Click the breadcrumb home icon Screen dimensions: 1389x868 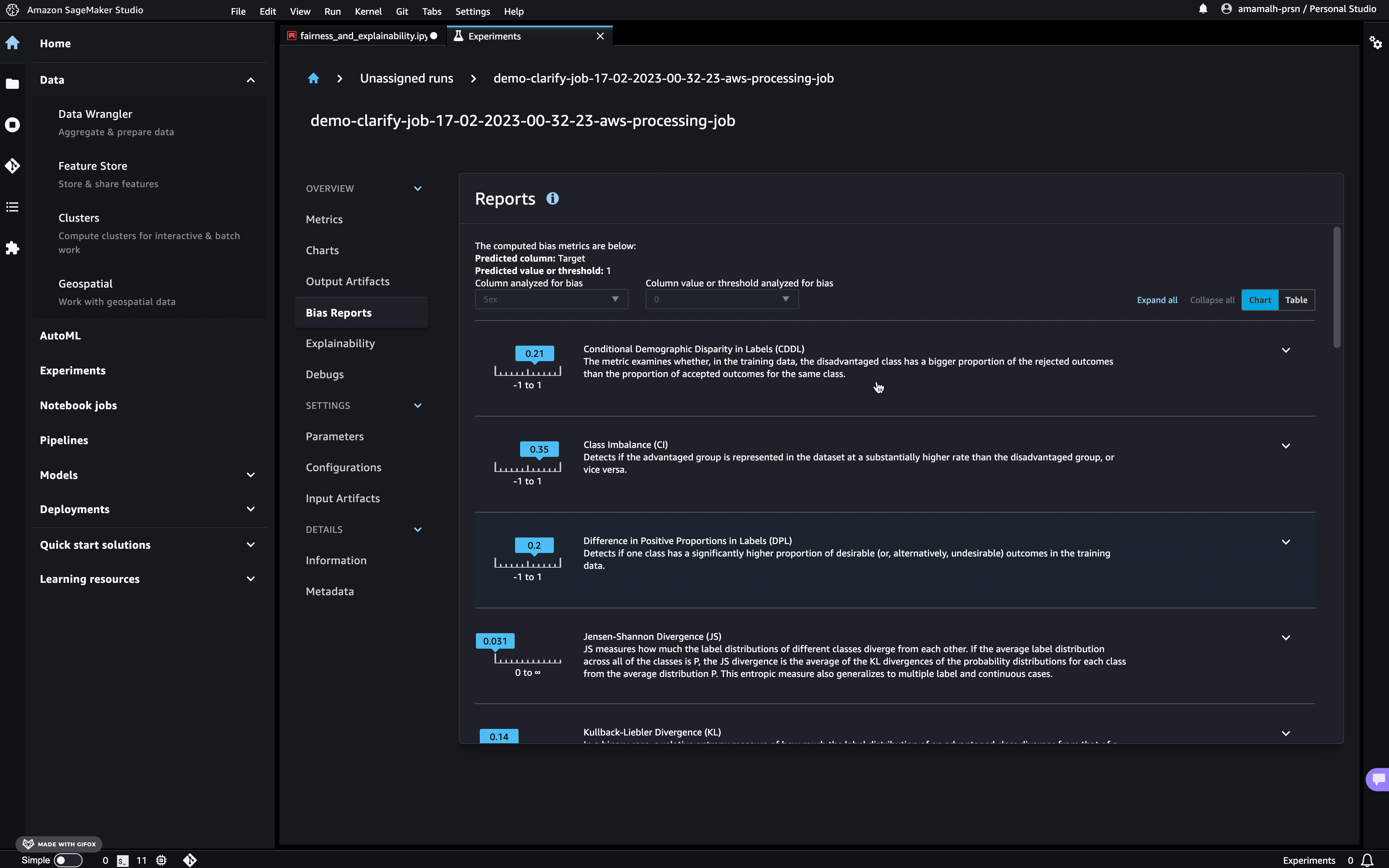click(x=314, y=78)
